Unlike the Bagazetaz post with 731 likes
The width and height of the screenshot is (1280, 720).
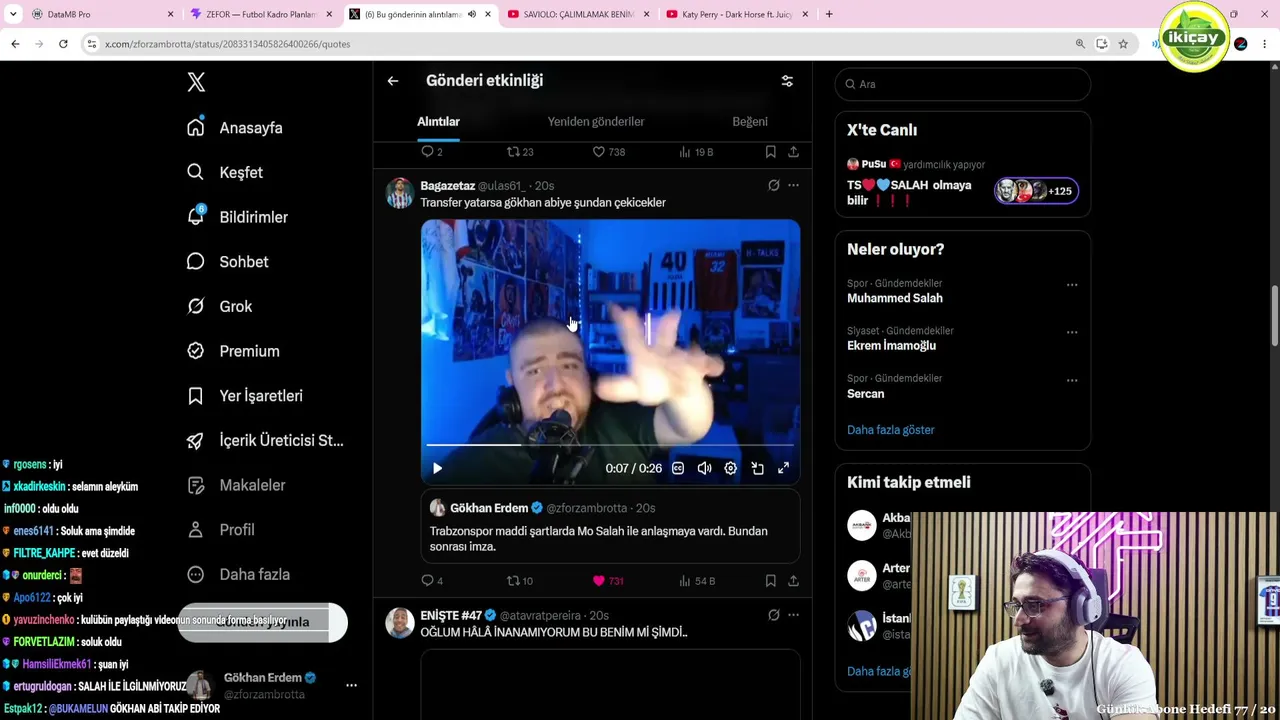coord(608,581)
